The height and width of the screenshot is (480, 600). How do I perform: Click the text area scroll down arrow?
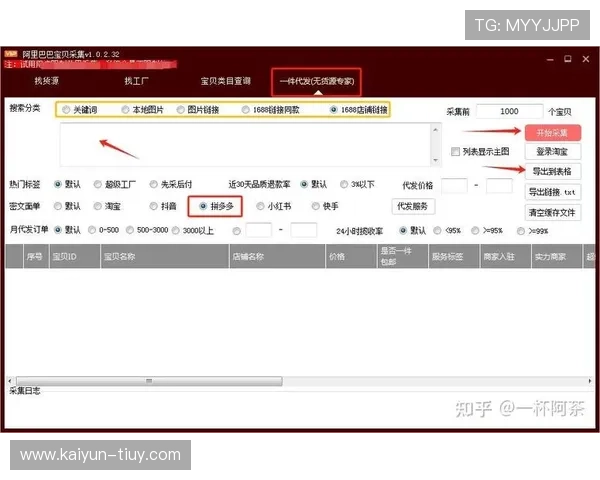pyautogui.click(x=435, y=160)
